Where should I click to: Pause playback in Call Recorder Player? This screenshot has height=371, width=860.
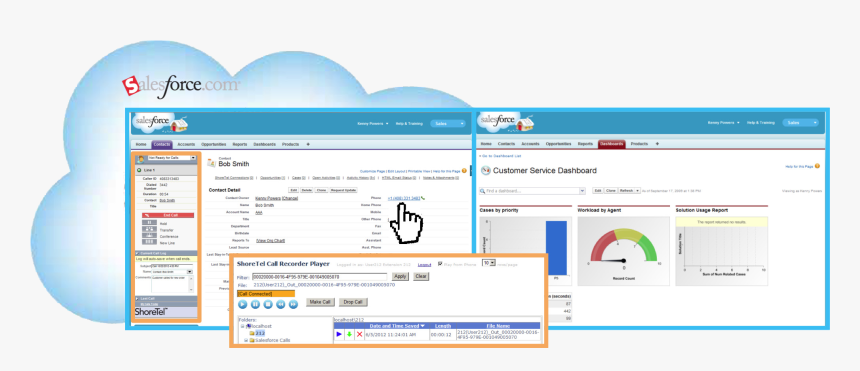[255, 304]
